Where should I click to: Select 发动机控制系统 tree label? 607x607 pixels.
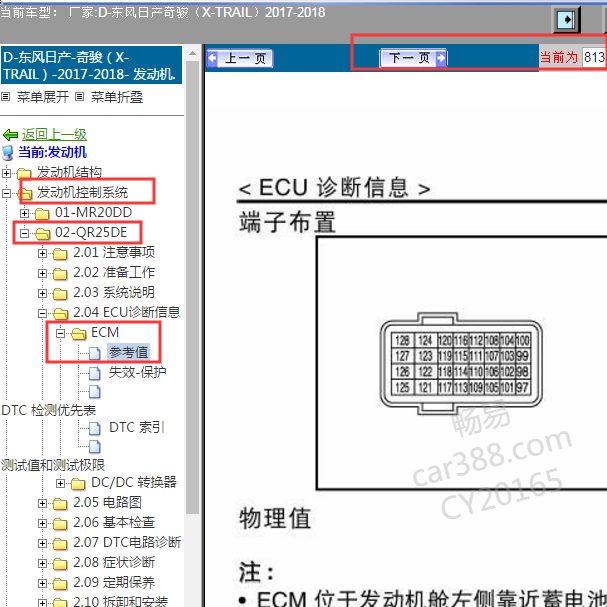82,192
